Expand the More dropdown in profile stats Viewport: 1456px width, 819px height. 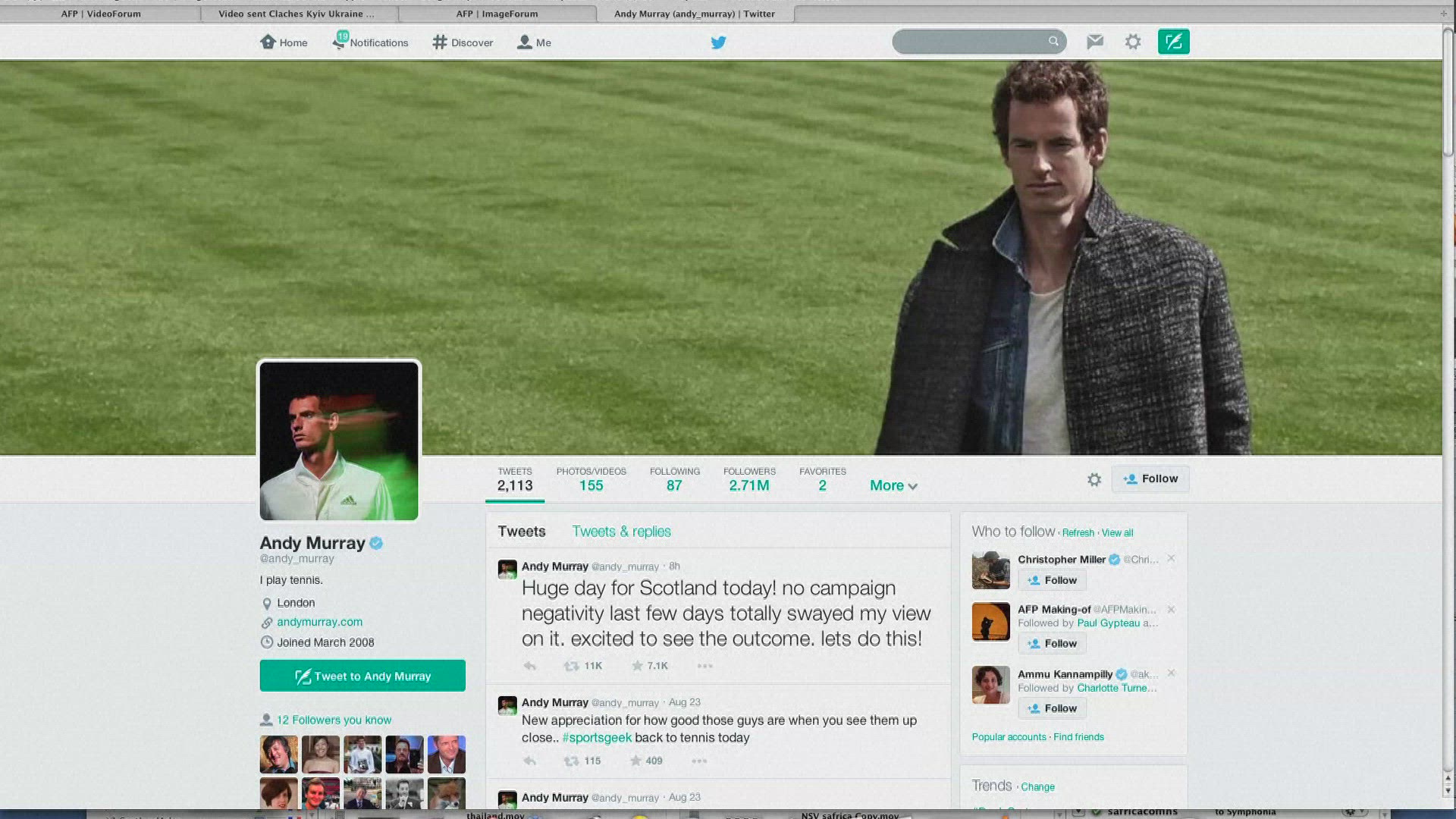893,485
